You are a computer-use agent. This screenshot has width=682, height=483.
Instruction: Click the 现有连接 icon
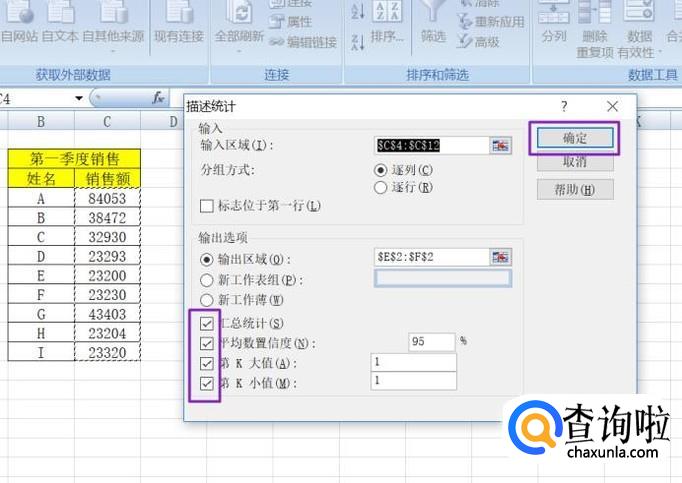(x=179, y=22)
